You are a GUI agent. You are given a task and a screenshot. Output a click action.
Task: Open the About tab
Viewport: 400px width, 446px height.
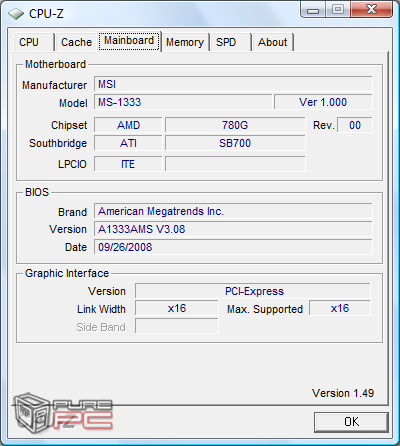272,42
